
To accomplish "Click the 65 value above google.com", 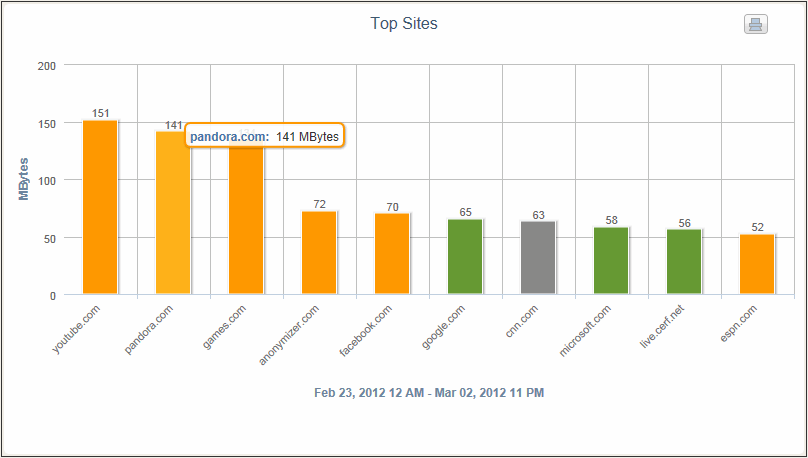I will (465, 212).
